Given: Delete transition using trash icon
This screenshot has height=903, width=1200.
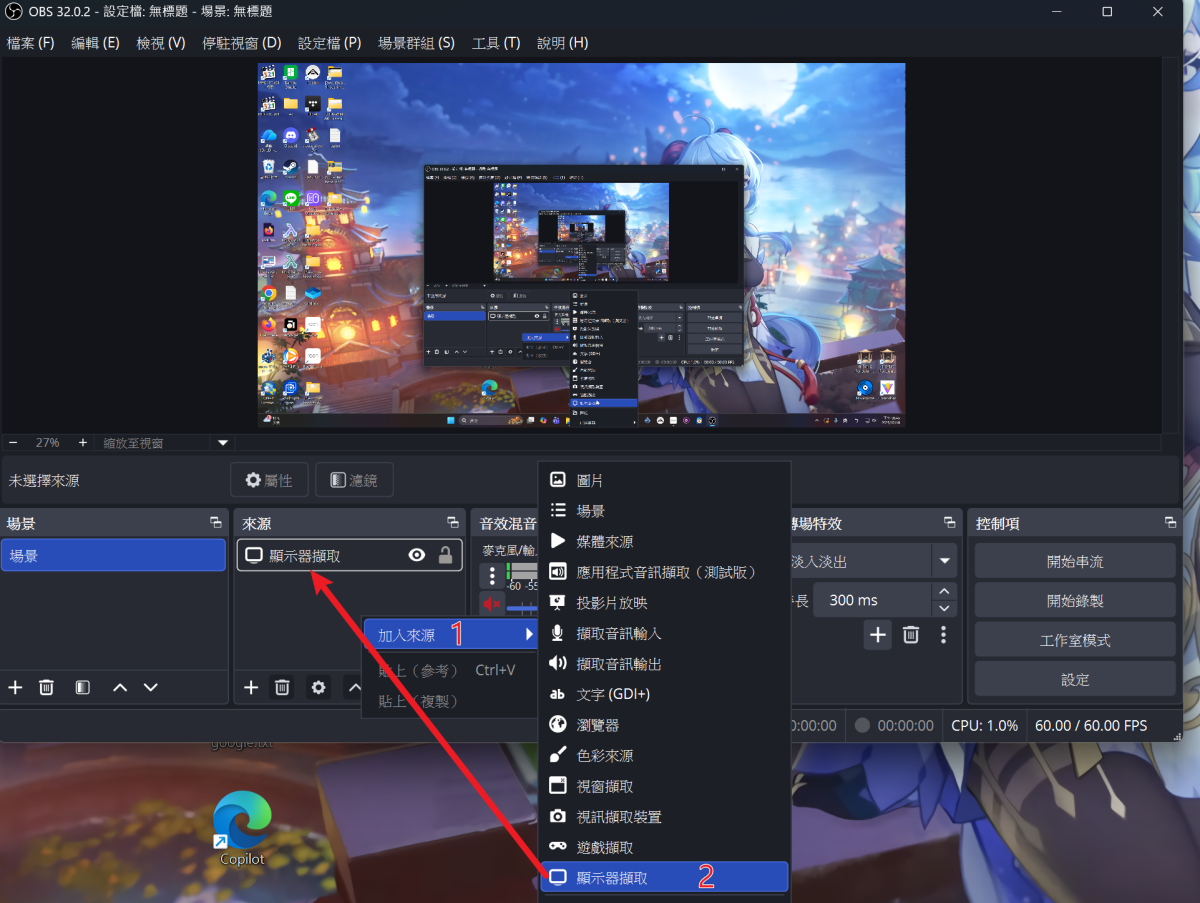Looking at the screenshot, I should click(x=911, y=634).
